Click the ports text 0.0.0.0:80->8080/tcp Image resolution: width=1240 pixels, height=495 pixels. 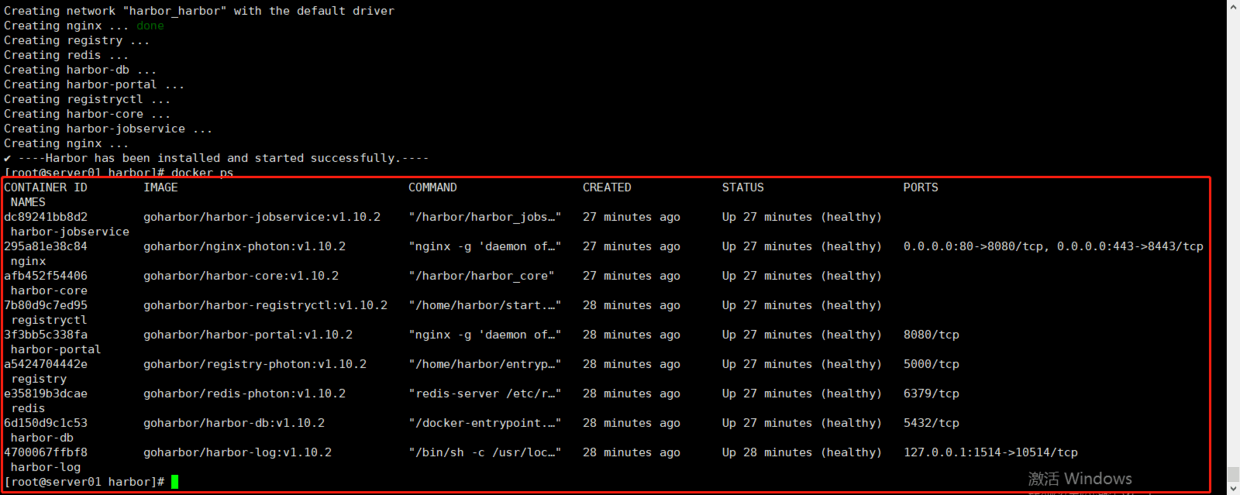point(973,246)
